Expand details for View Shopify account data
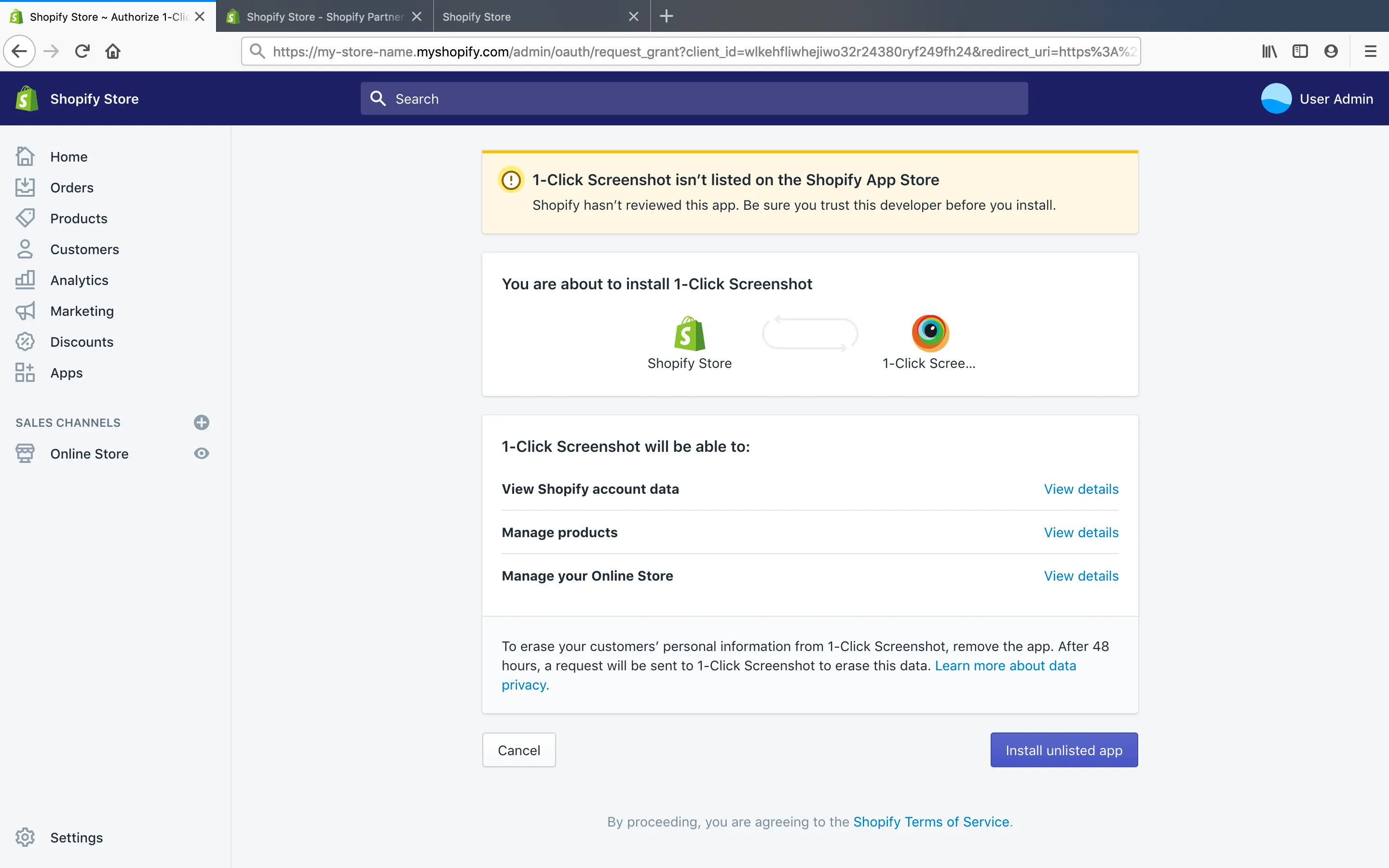 pos(1081,489)
